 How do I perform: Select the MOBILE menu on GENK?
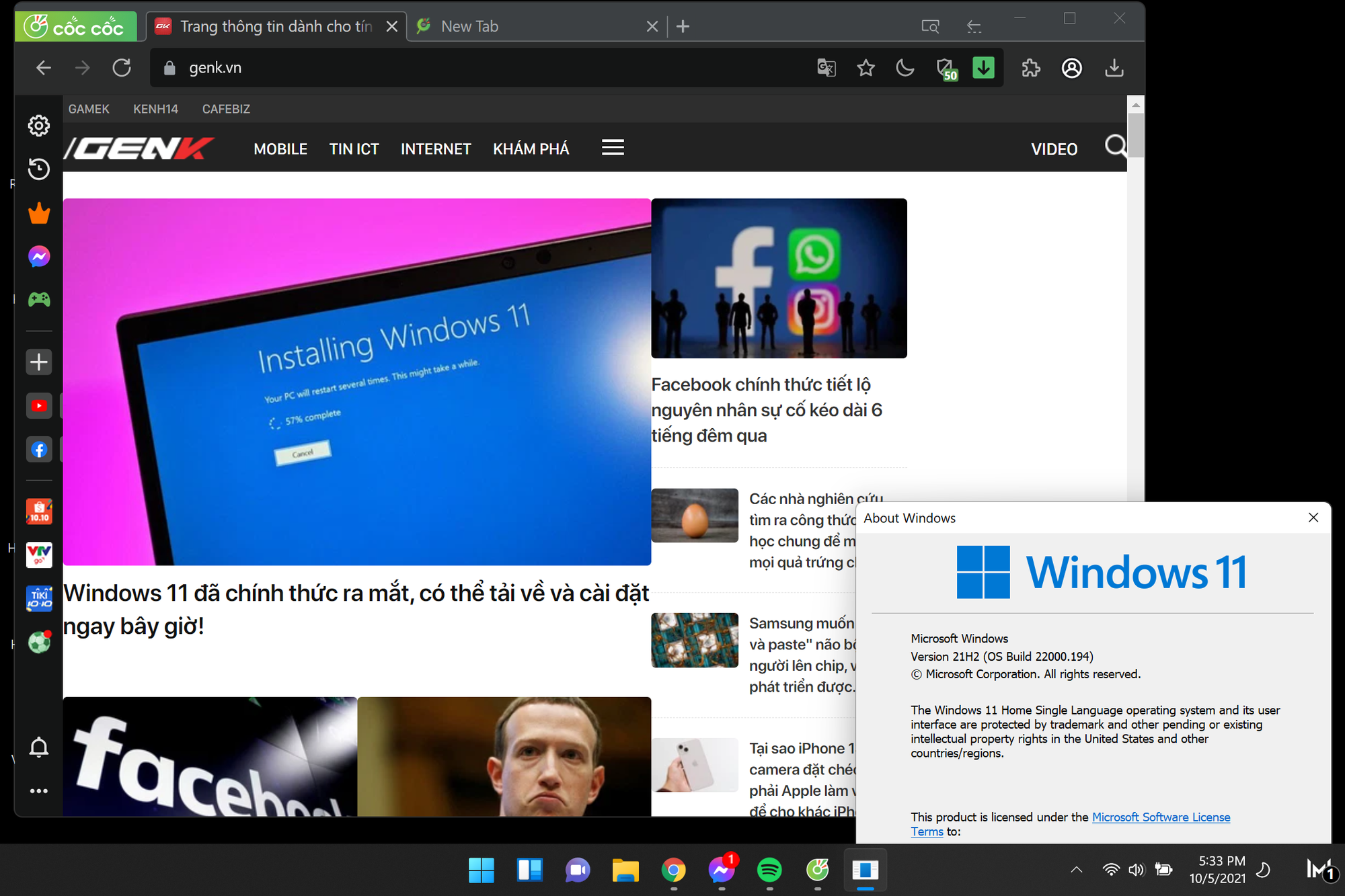point(280,149)
